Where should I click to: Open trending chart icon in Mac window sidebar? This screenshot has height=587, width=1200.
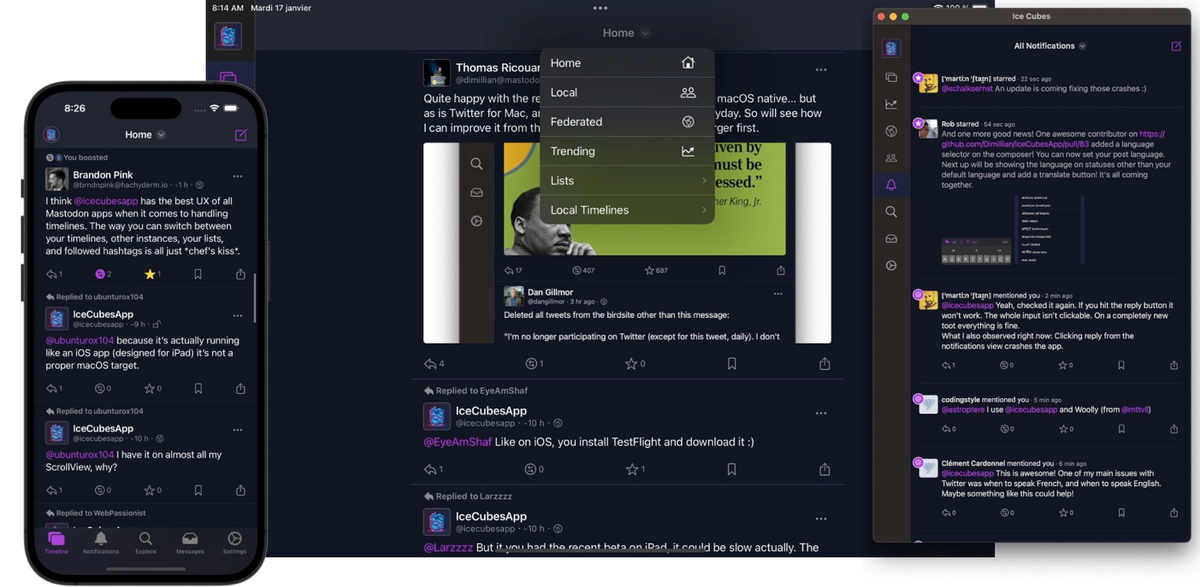pyautogui.click(x=891, y=104)
